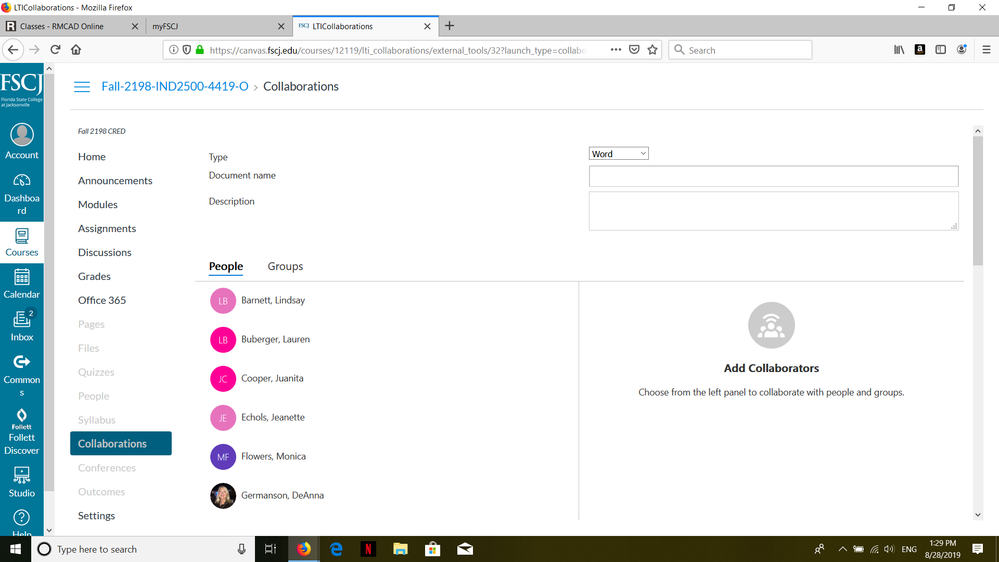Switch to the Groups tab

[285, 266]
